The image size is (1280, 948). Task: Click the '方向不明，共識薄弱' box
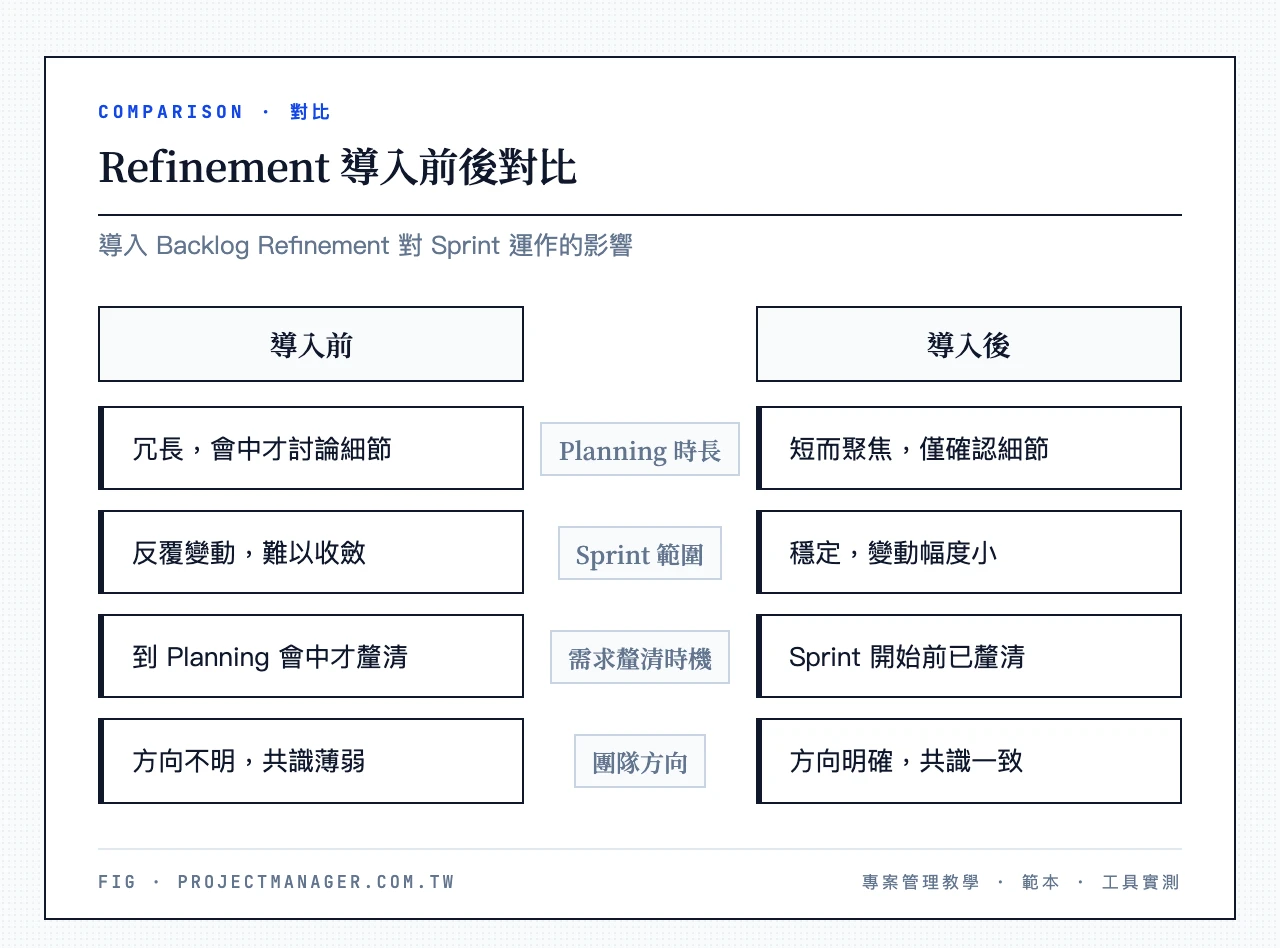[x=311, y=761]
